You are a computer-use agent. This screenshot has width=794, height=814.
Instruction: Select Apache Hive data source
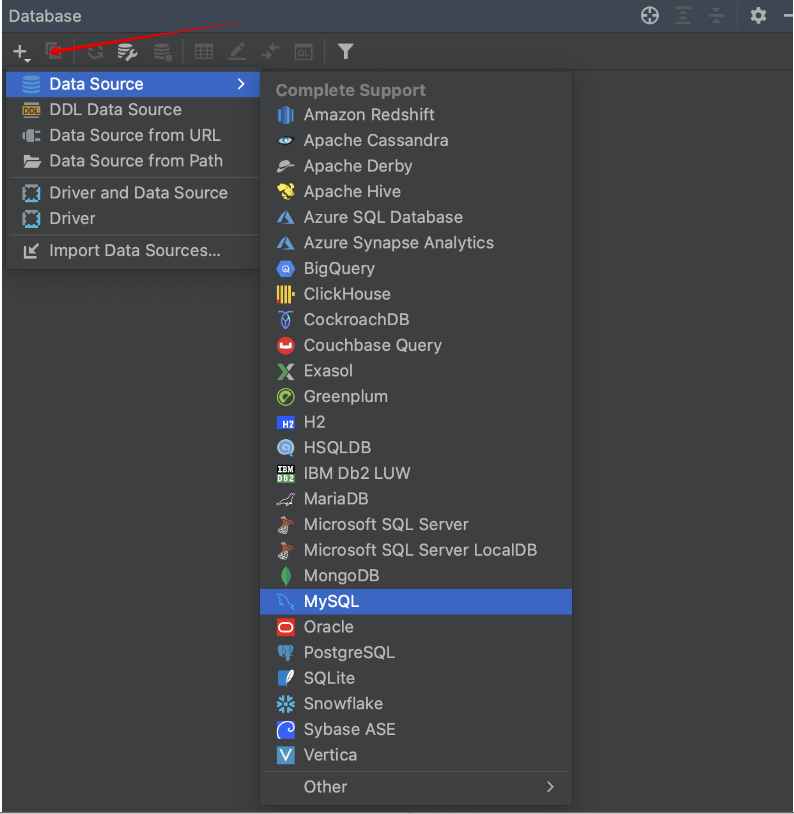click(x=416, y=192)
